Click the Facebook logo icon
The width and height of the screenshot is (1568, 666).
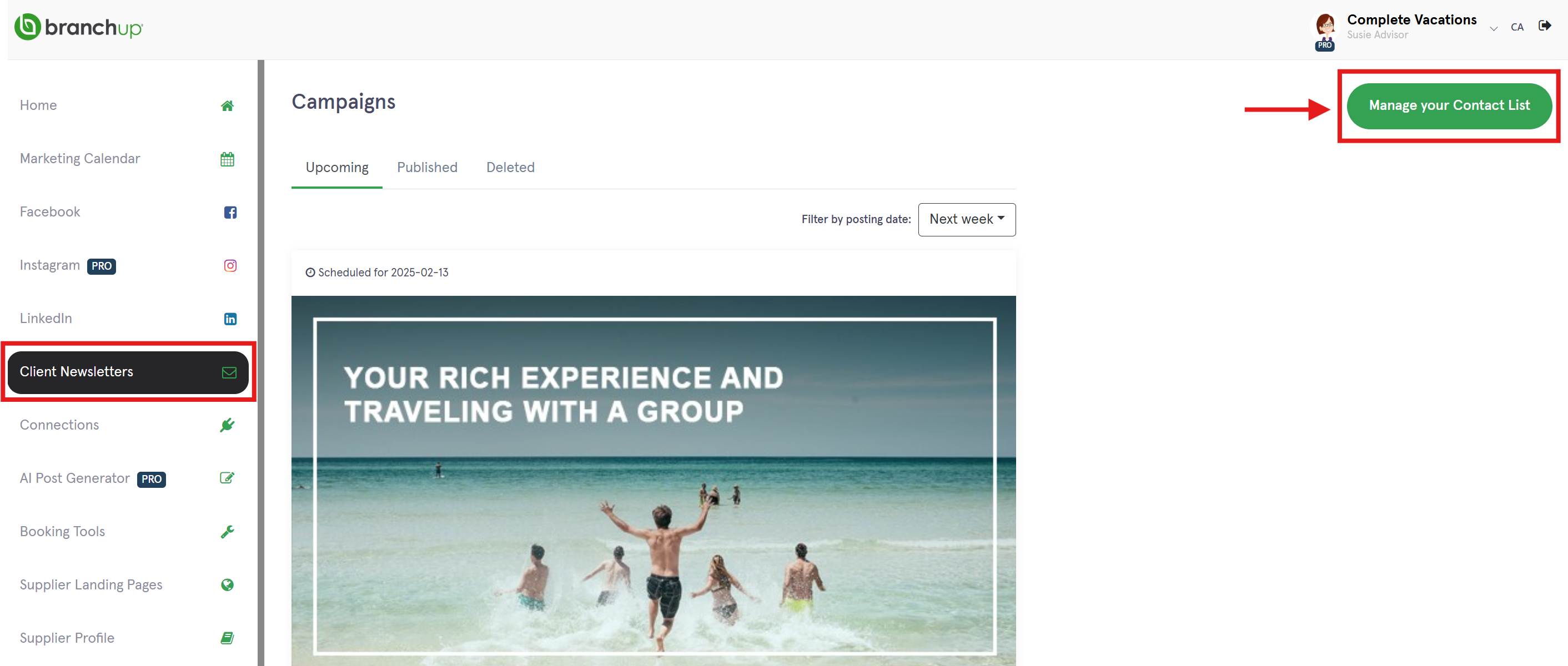[230, 212]
